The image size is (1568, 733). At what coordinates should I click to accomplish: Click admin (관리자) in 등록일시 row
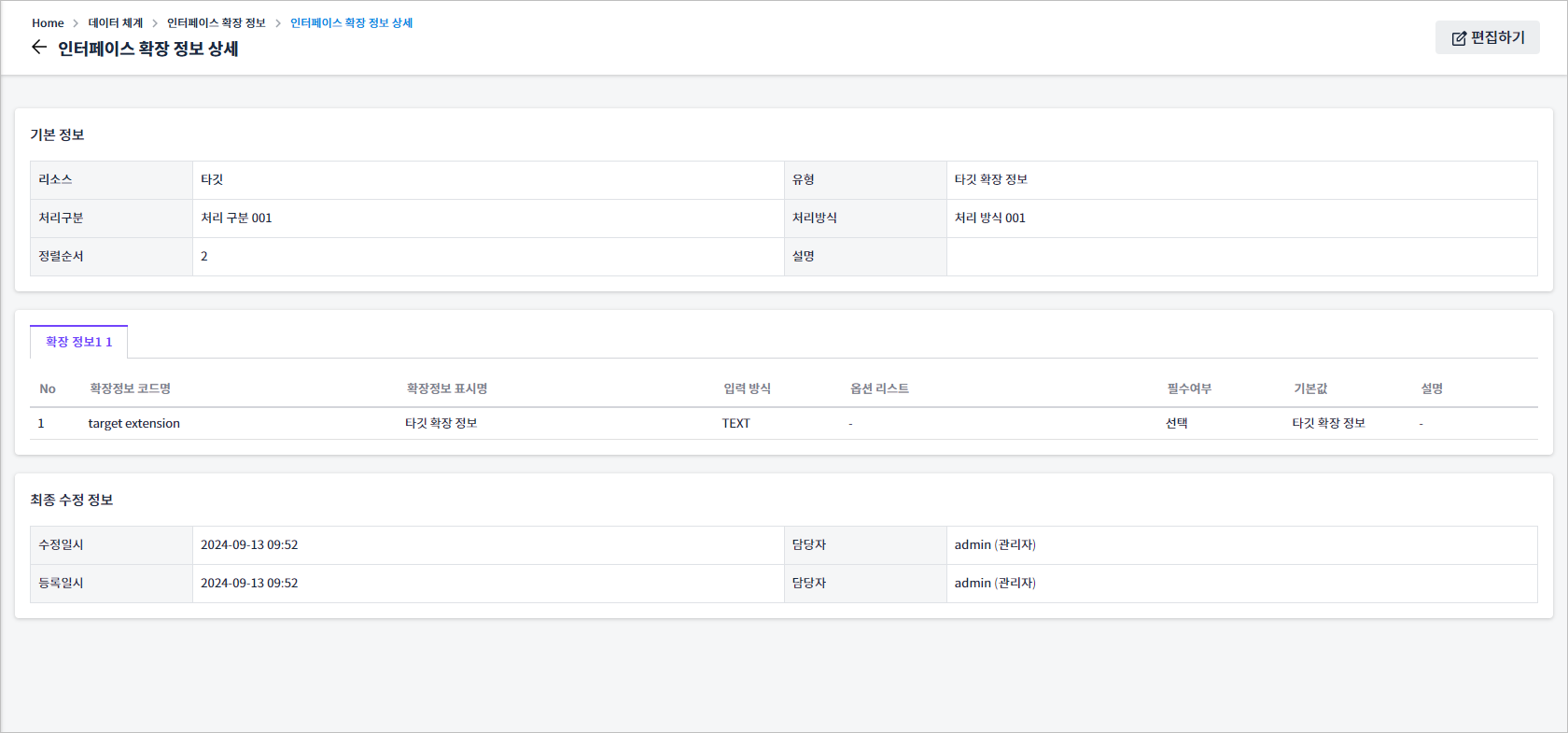[995, 583]
